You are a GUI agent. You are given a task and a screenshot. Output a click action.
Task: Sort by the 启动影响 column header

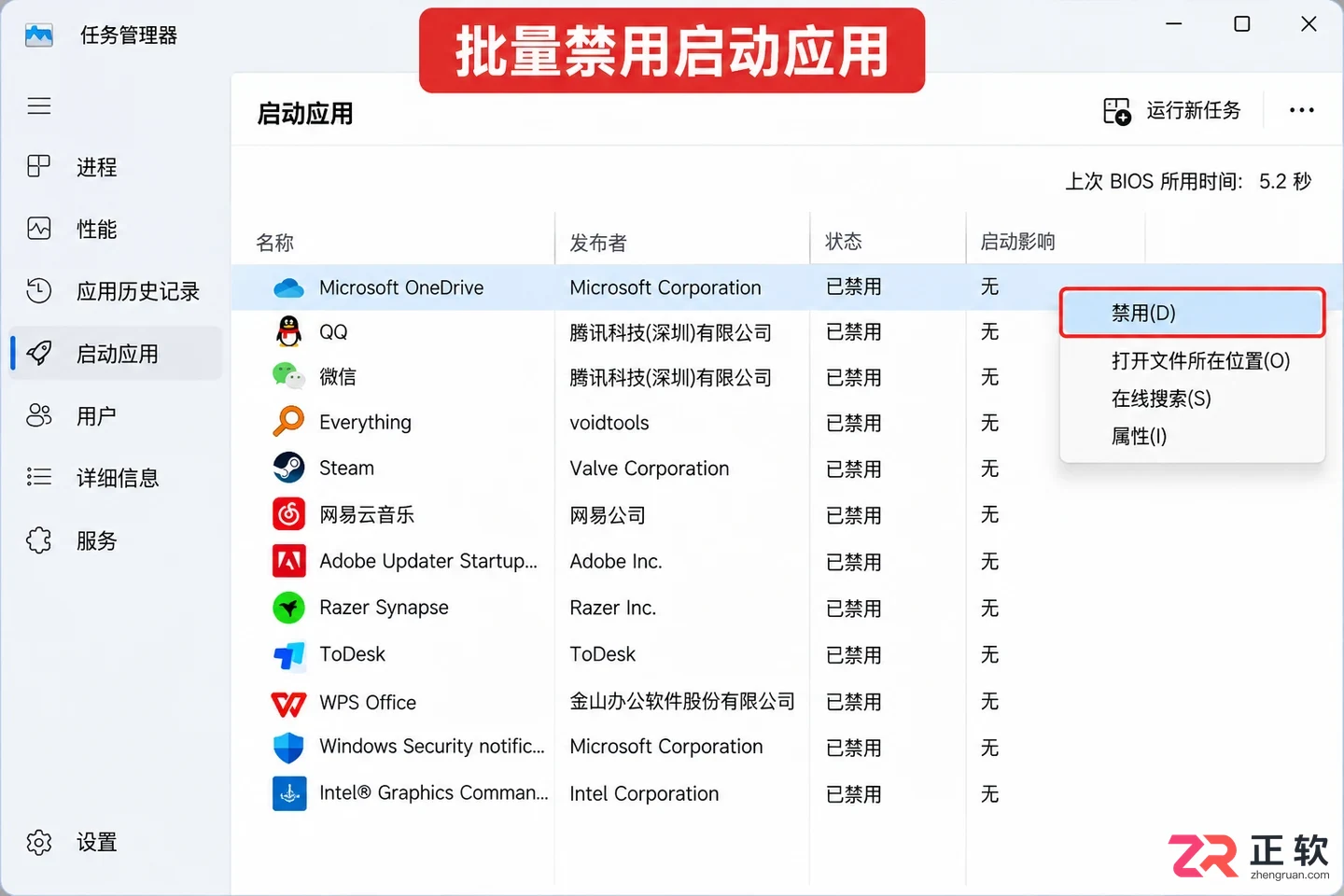tap(1017, 242)
